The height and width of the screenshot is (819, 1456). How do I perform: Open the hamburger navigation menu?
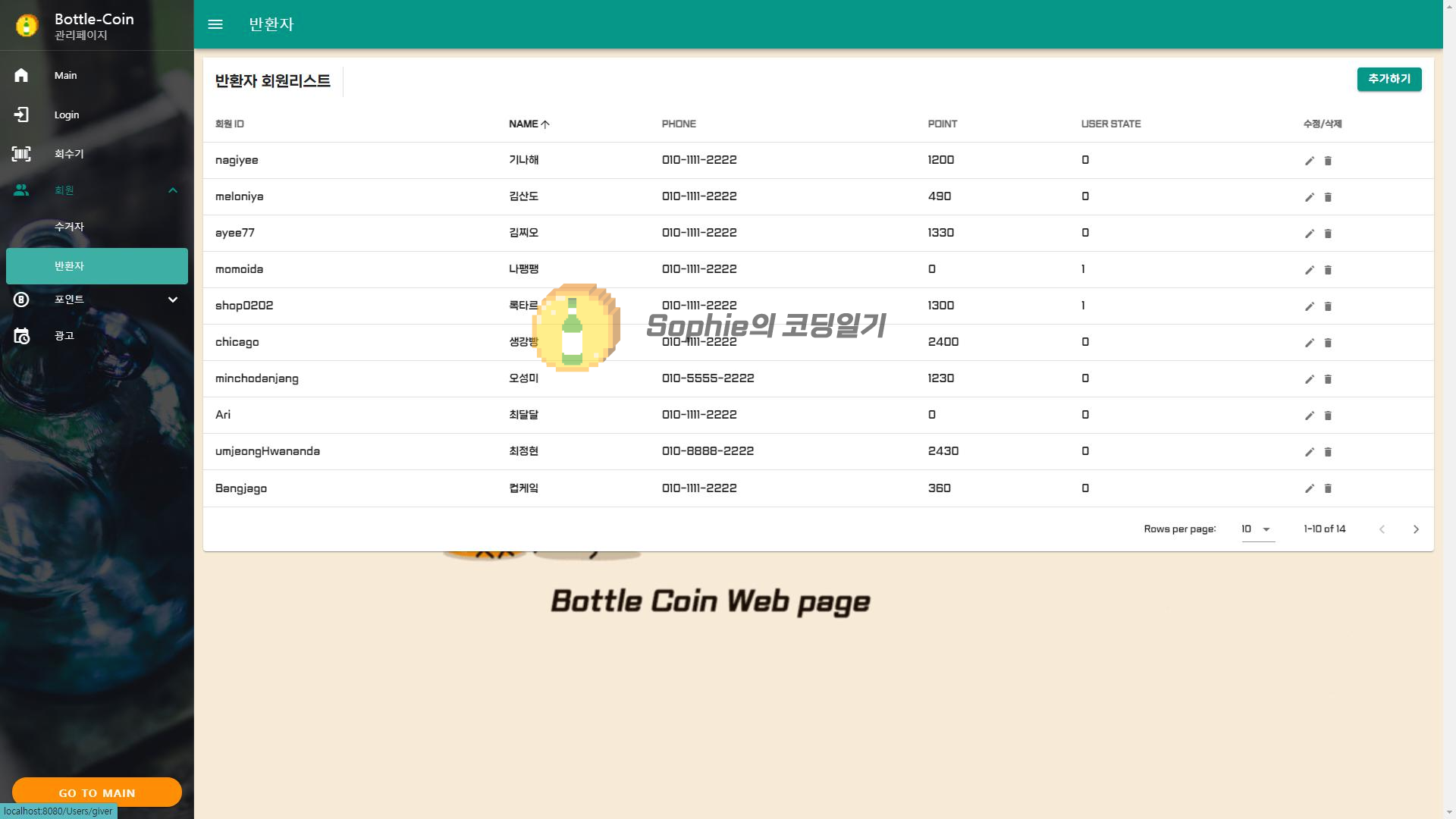215,24
